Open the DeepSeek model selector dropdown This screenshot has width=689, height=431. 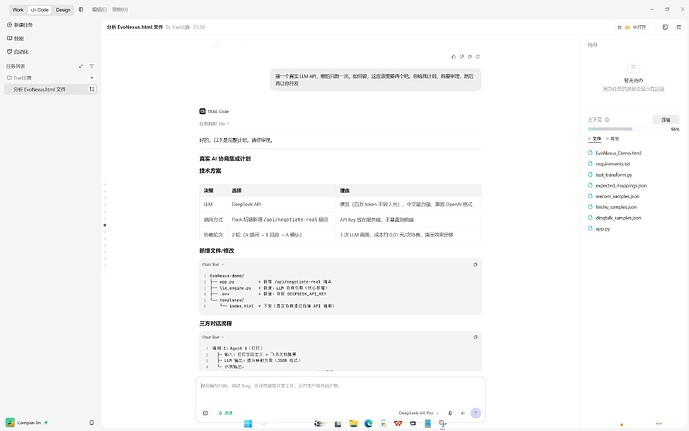click(418, 413)
